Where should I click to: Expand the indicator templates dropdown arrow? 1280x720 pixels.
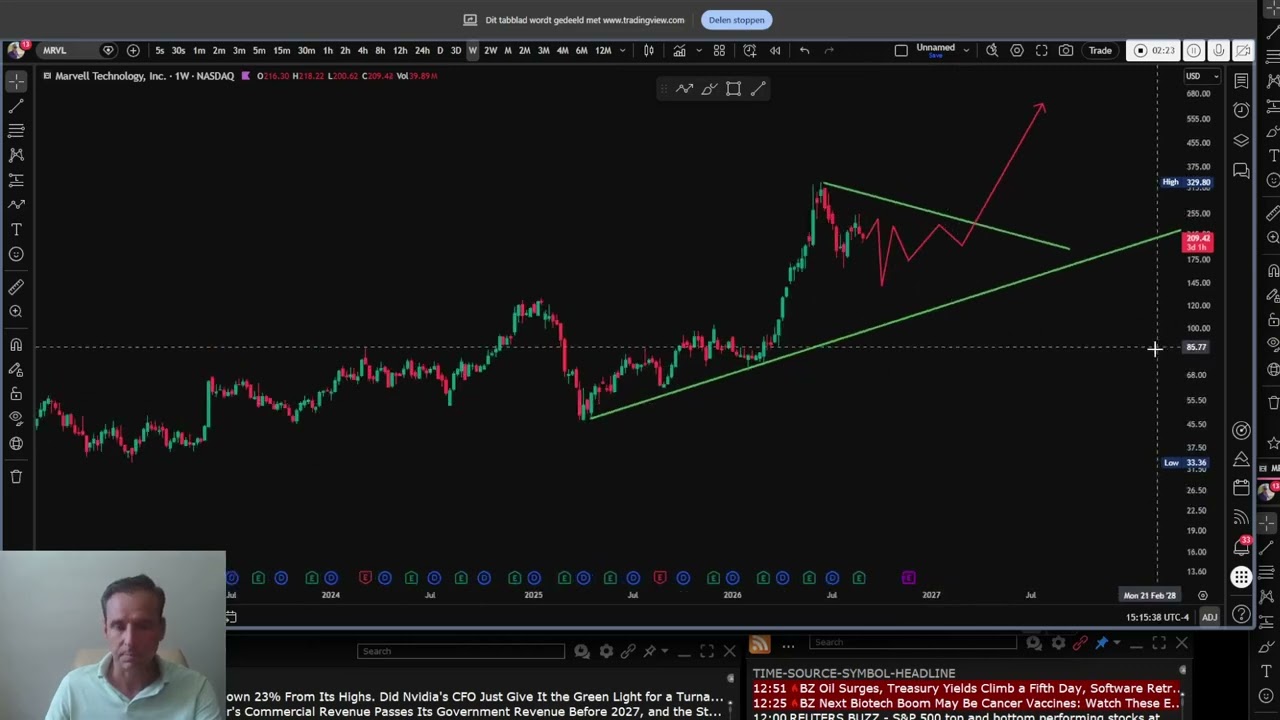click(x=698, y=50)
